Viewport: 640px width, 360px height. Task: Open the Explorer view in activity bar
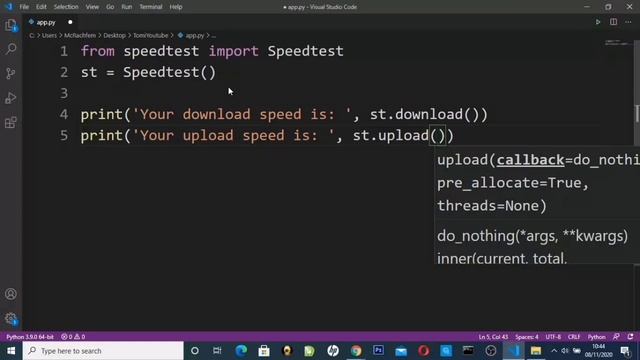[11, 25]
